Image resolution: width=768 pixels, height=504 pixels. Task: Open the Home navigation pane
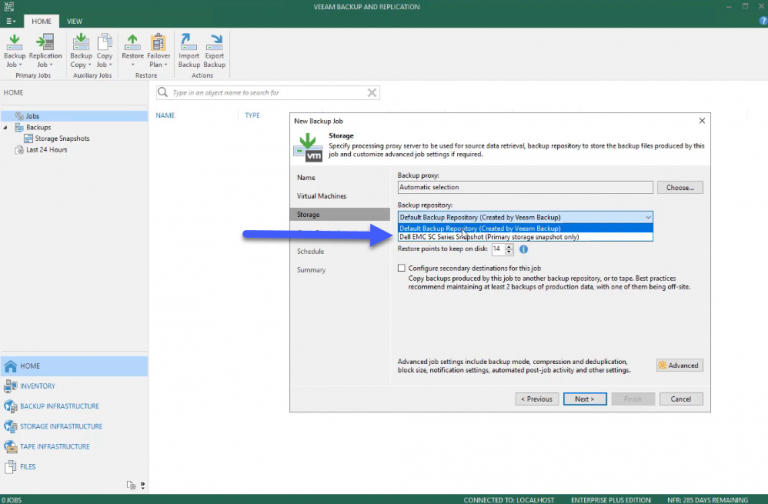(x=74, y=366)
